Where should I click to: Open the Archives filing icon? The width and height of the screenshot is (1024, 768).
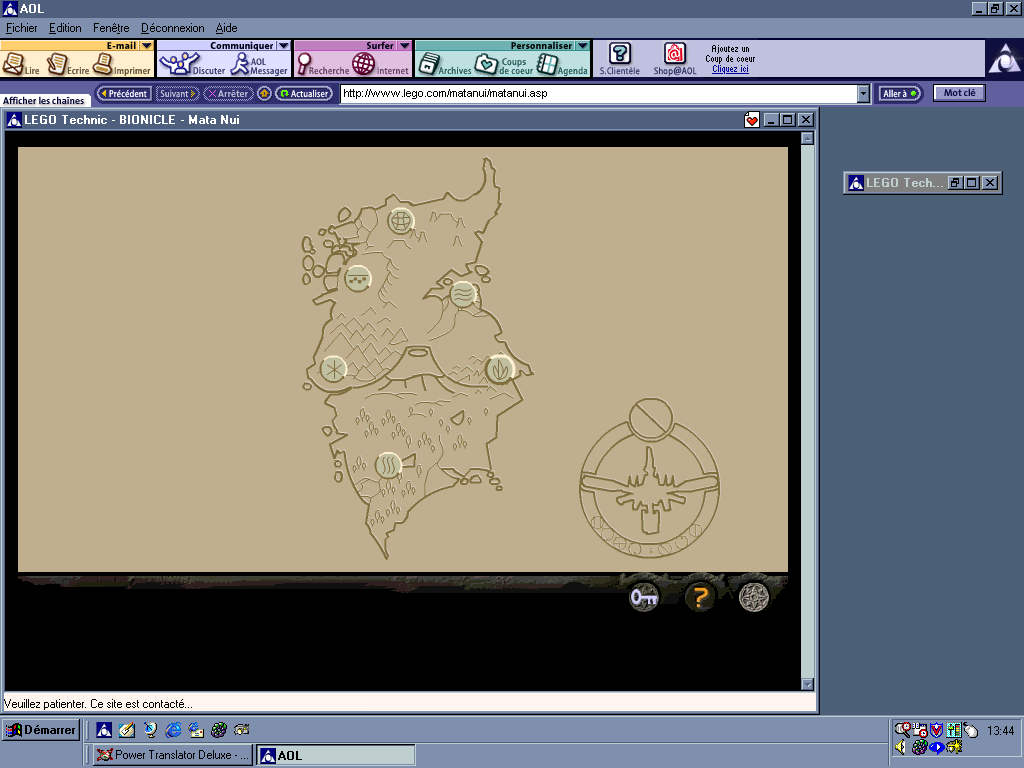click(x=444, y=64)
